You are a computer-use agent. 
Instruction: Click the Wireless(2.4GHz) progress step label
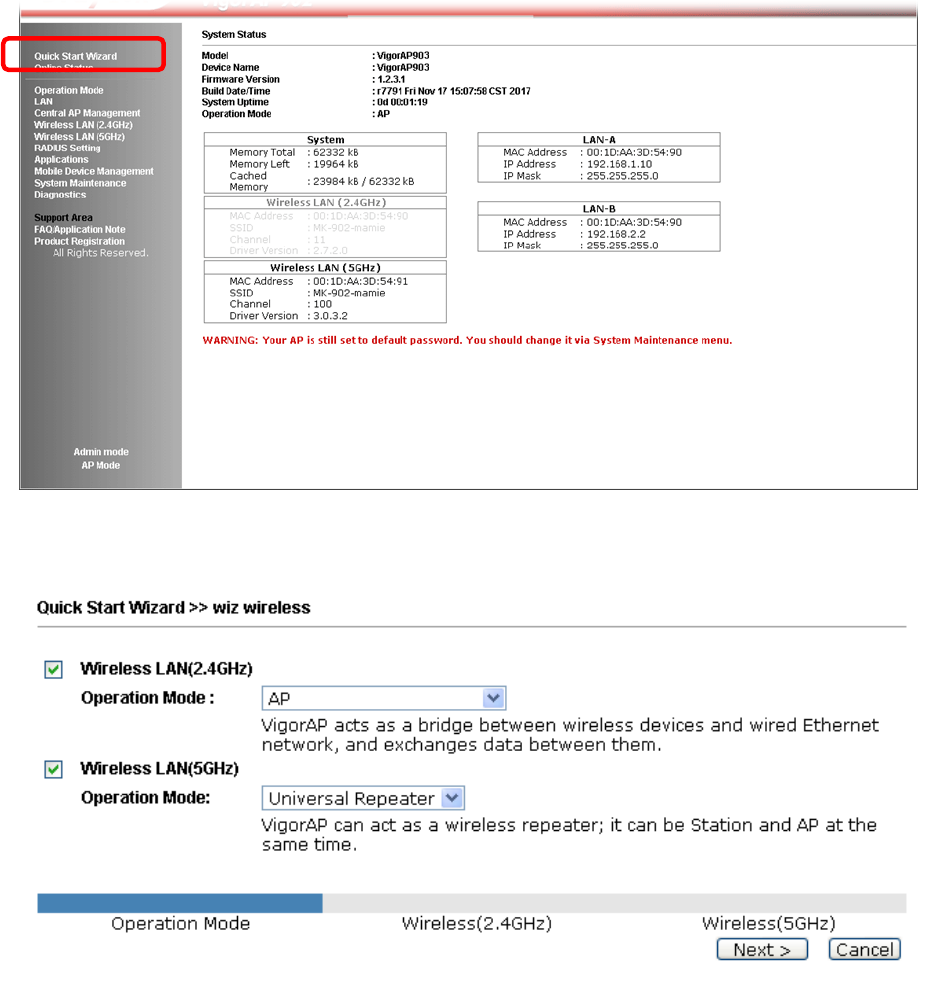tap(477, 923)
